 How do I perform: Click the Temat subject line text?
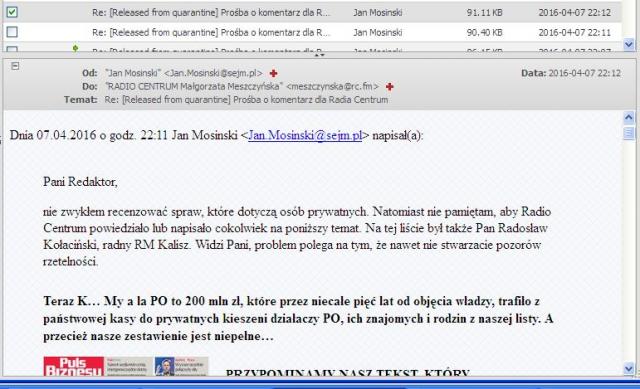(x=246, y=100)
